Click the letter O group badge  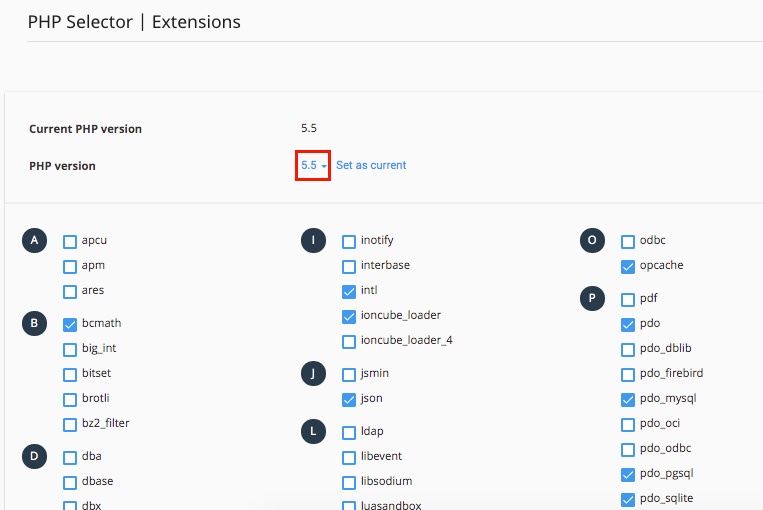(592, 240)
